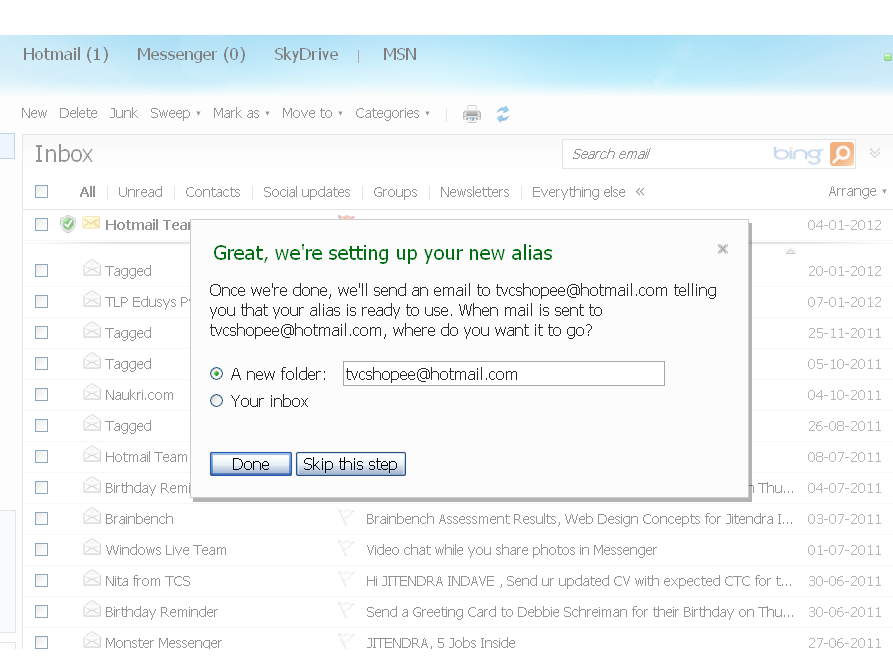Click Junk in the toolbar
Viewport: 893px width, 671px height.
click(124, 113)
